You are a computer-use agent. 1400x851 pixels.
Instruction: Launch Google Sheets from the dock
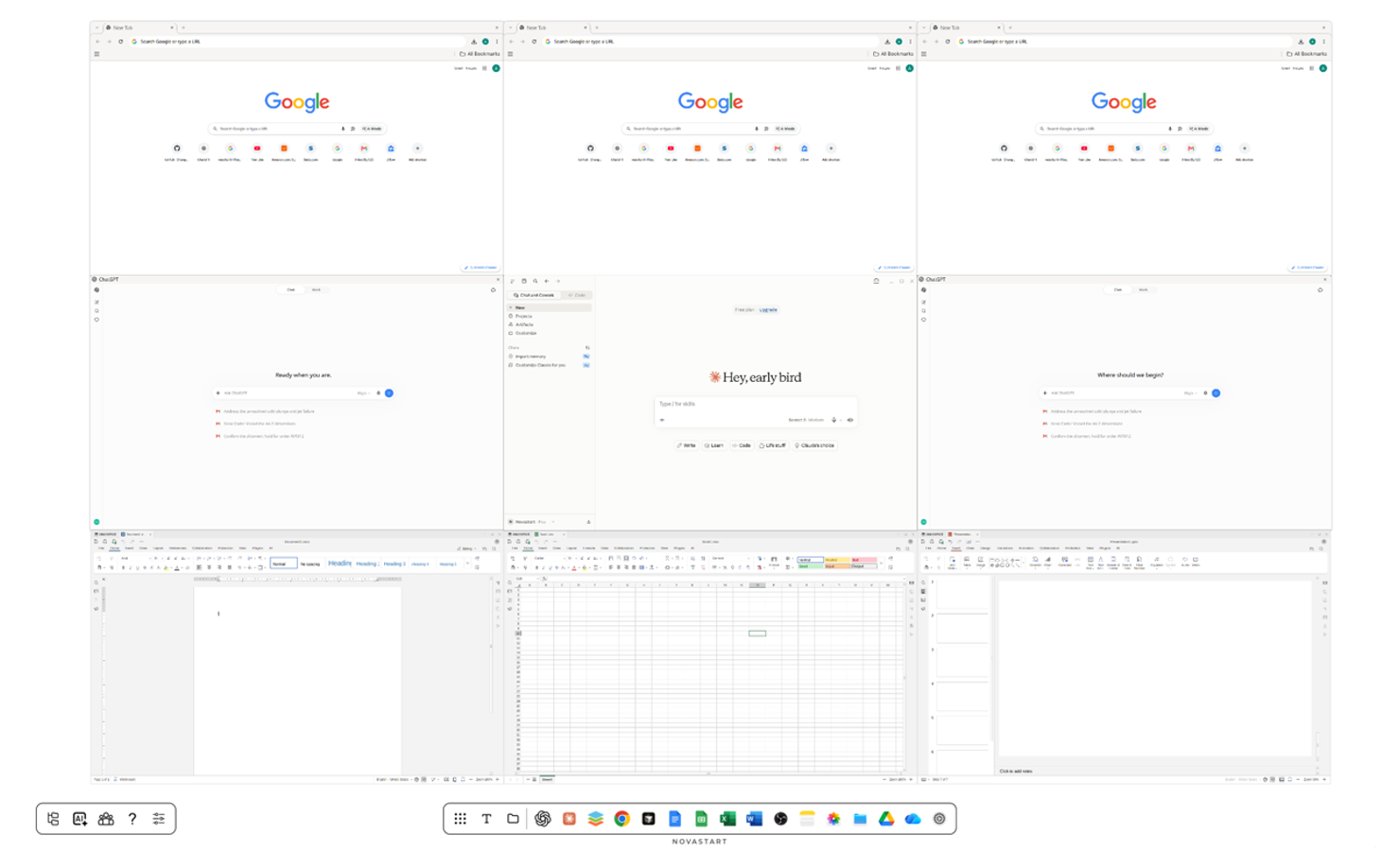(x=701, y=819)
